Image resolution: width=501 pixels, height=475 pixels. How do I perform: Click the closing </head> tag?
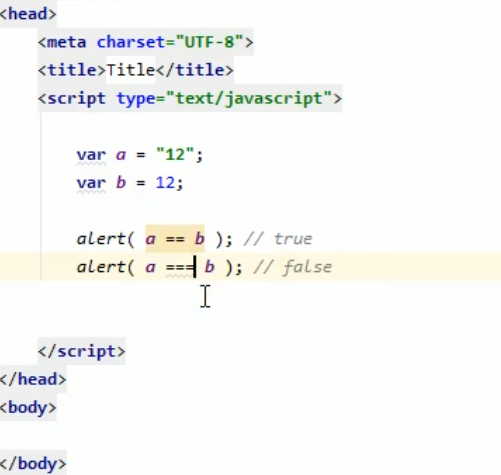tap(33, 379)
